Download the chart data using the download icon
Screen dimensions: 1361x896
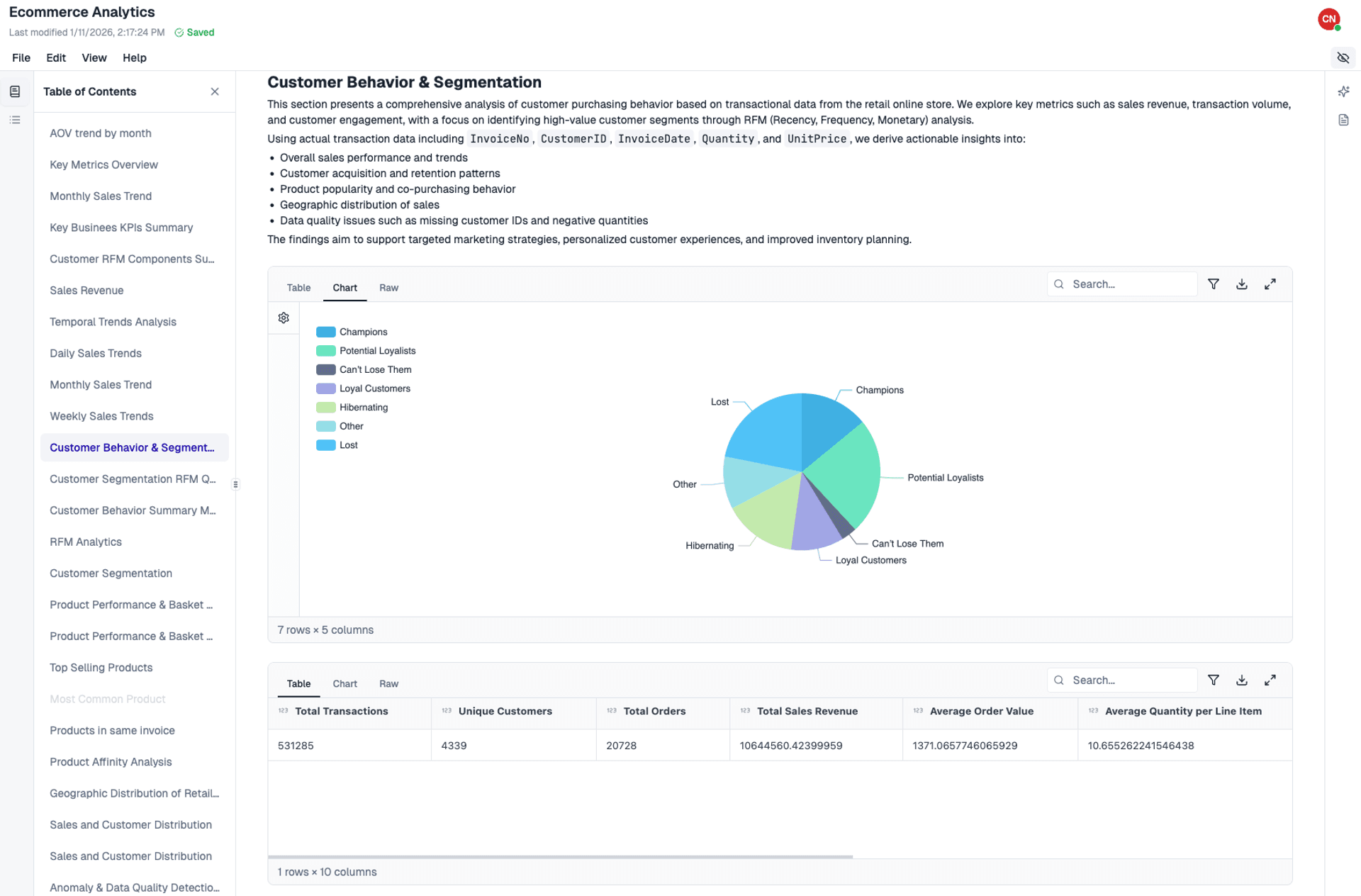click(x=1242, y=284)
